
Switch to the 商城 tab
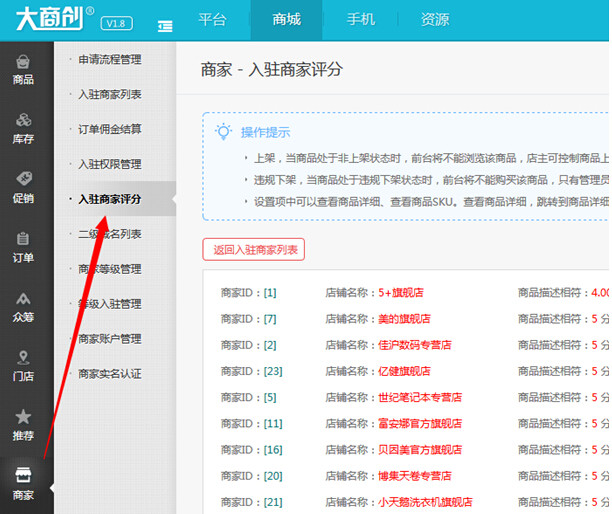tap(286, 20)
